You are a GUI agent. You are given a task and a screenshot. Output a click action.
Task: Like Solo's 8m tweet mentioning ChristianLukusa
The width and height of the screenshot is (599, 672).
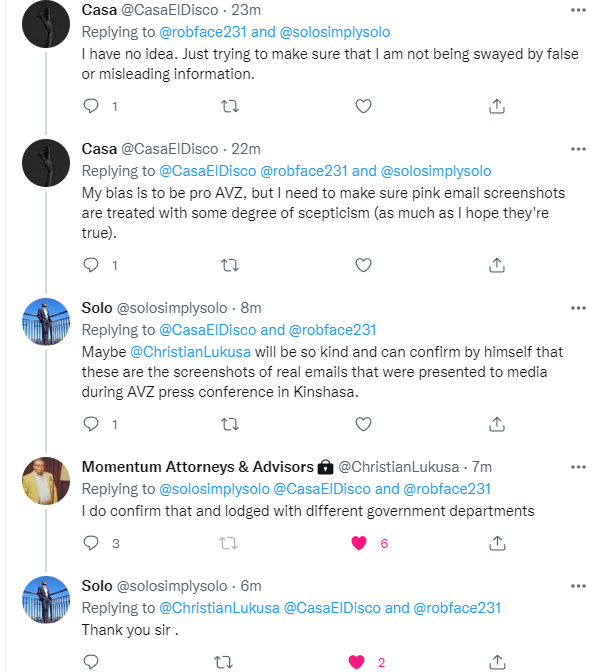(x=363, y=424)
